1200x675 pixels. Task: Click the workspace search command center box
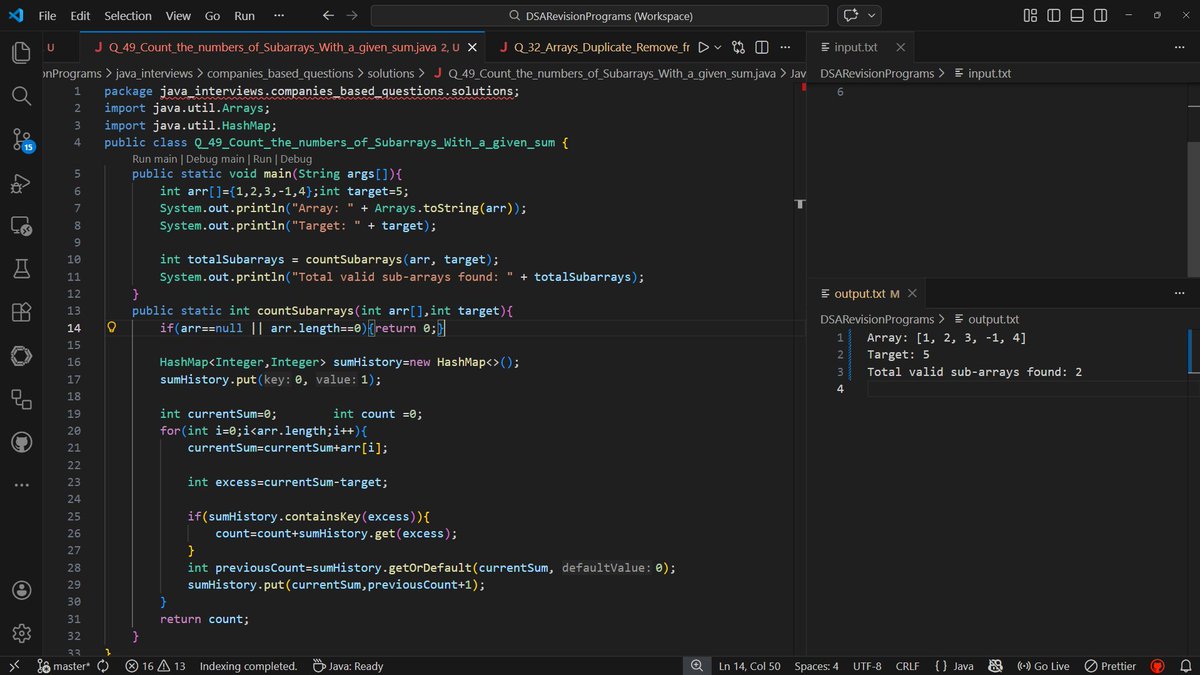point(599,16)
